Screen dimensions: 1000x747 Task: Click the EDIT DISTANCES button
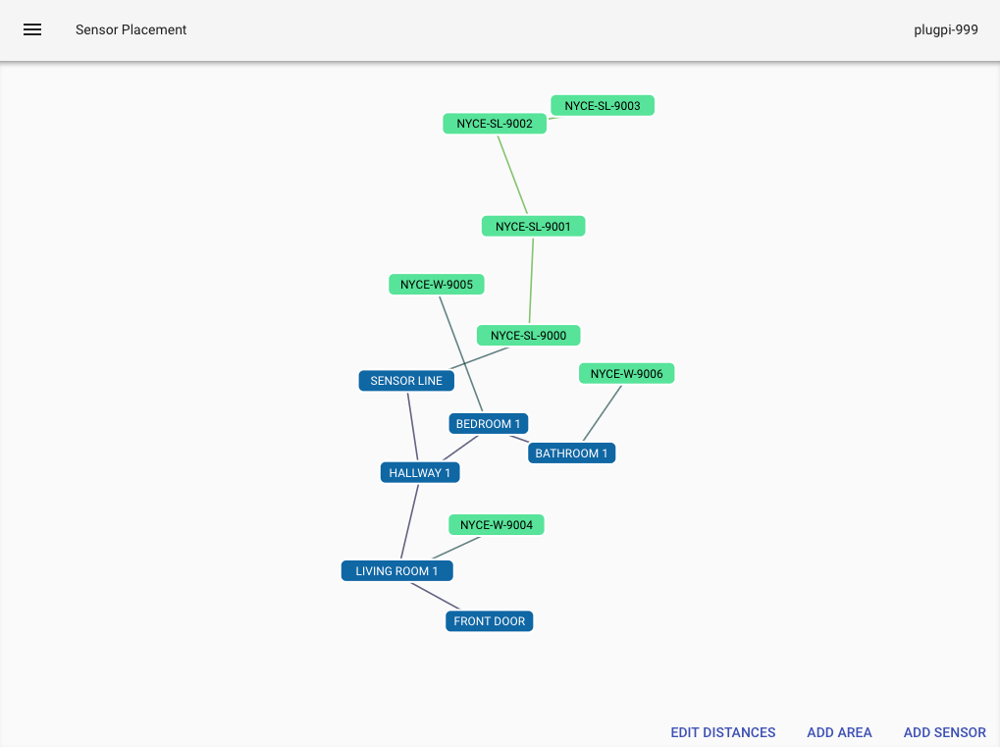pos(723,732)
